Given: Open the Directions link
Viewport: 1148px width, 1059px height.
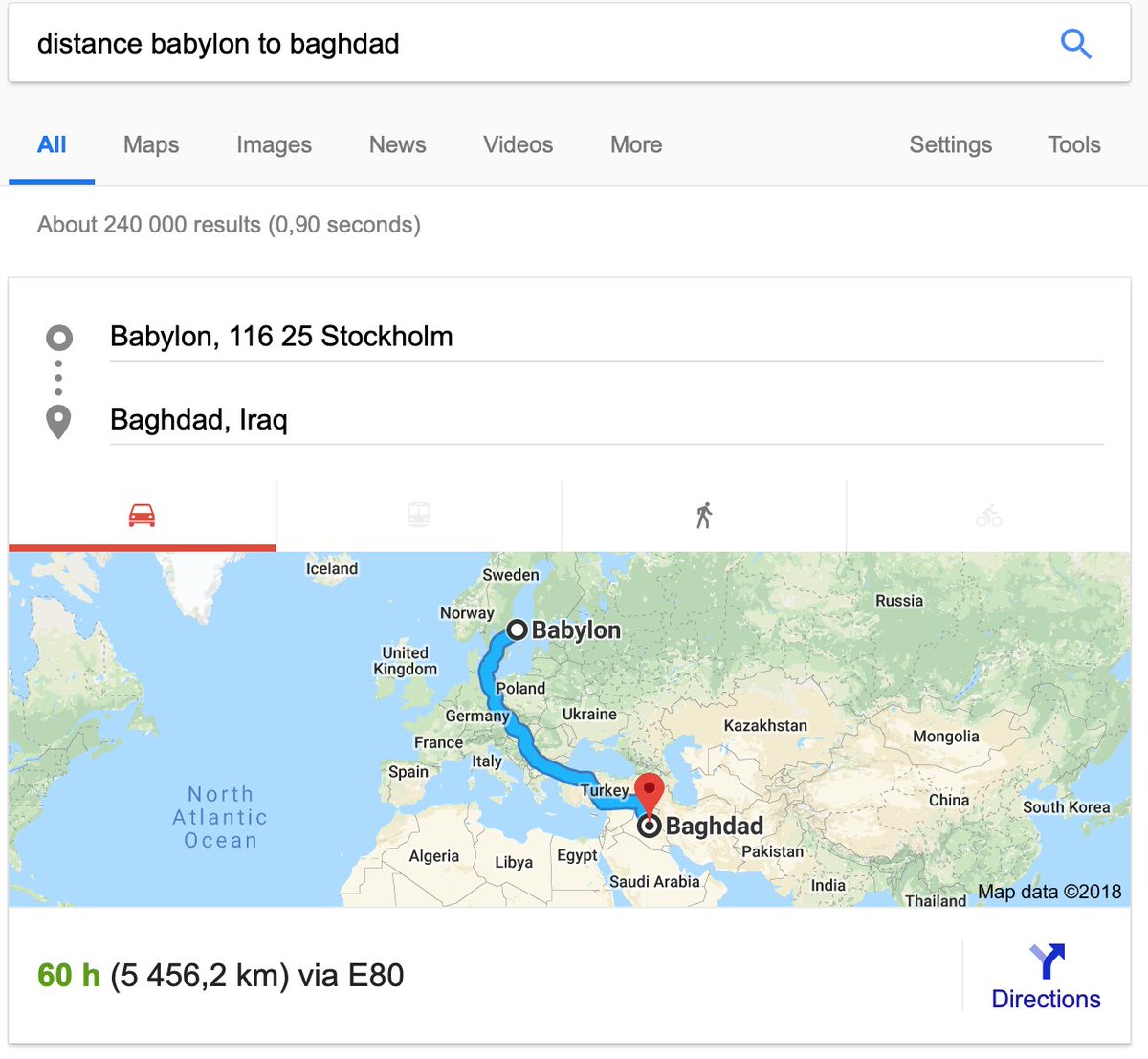Looking at the screenshot, I should 1046,999.
